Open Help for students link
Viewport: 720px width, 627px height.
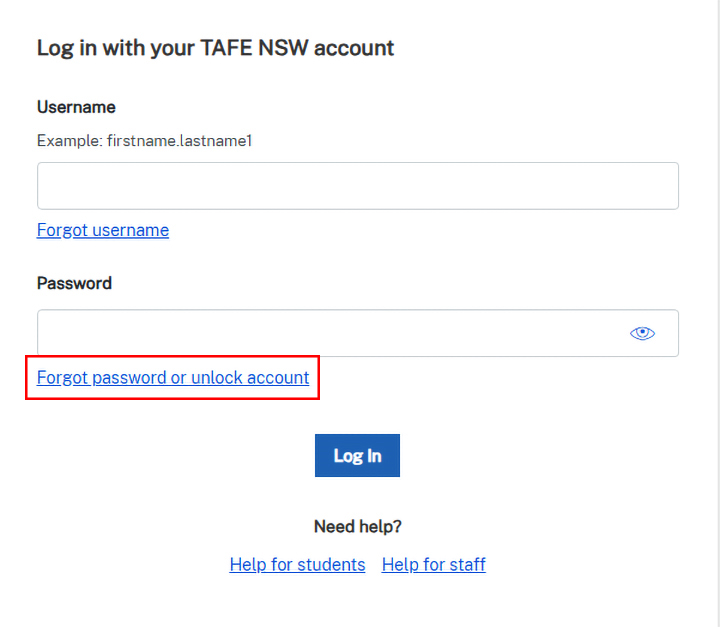[297, 565]
